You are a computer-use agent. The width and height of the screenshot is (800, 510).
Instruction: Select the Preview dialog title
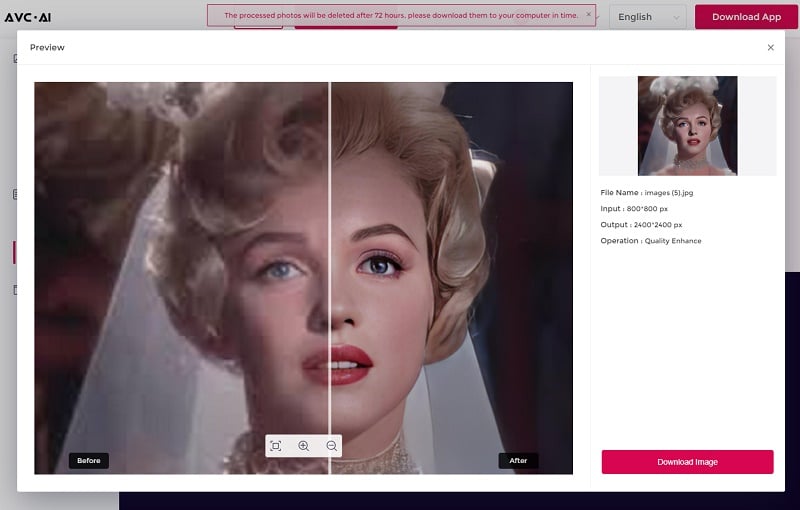(x=47, y=47)
